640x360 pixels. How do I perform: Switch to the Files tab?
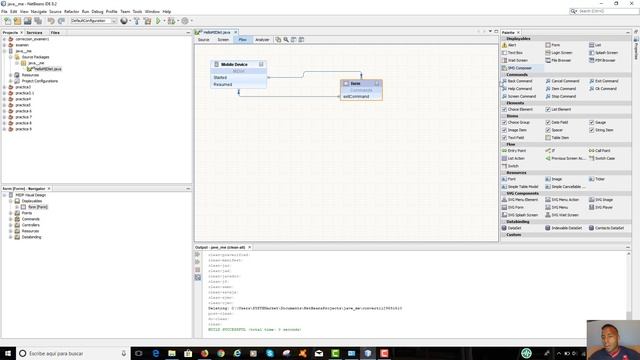click(55, 33)
